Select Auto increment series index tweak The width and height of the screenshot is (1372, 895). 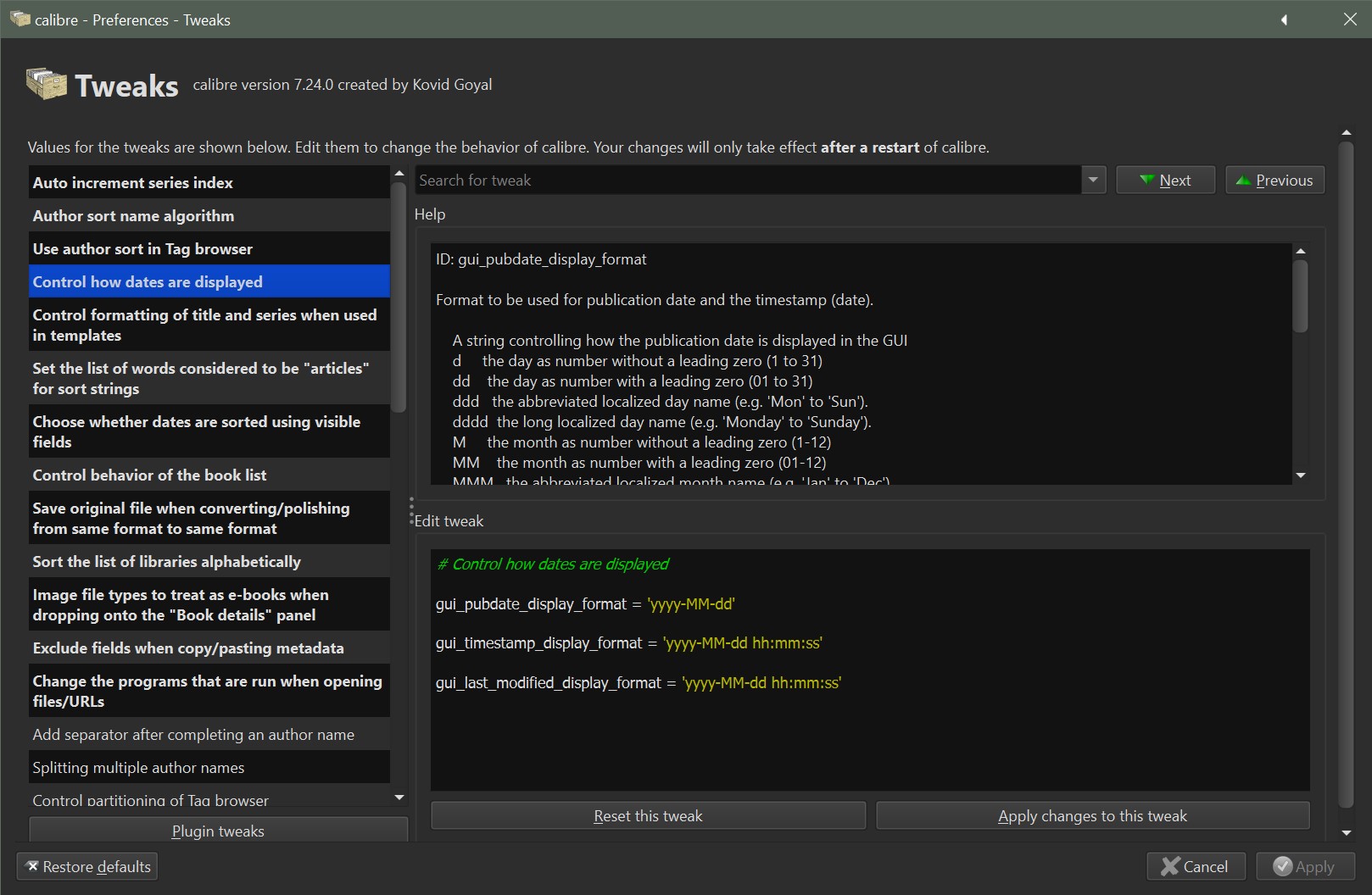(209, 182)
